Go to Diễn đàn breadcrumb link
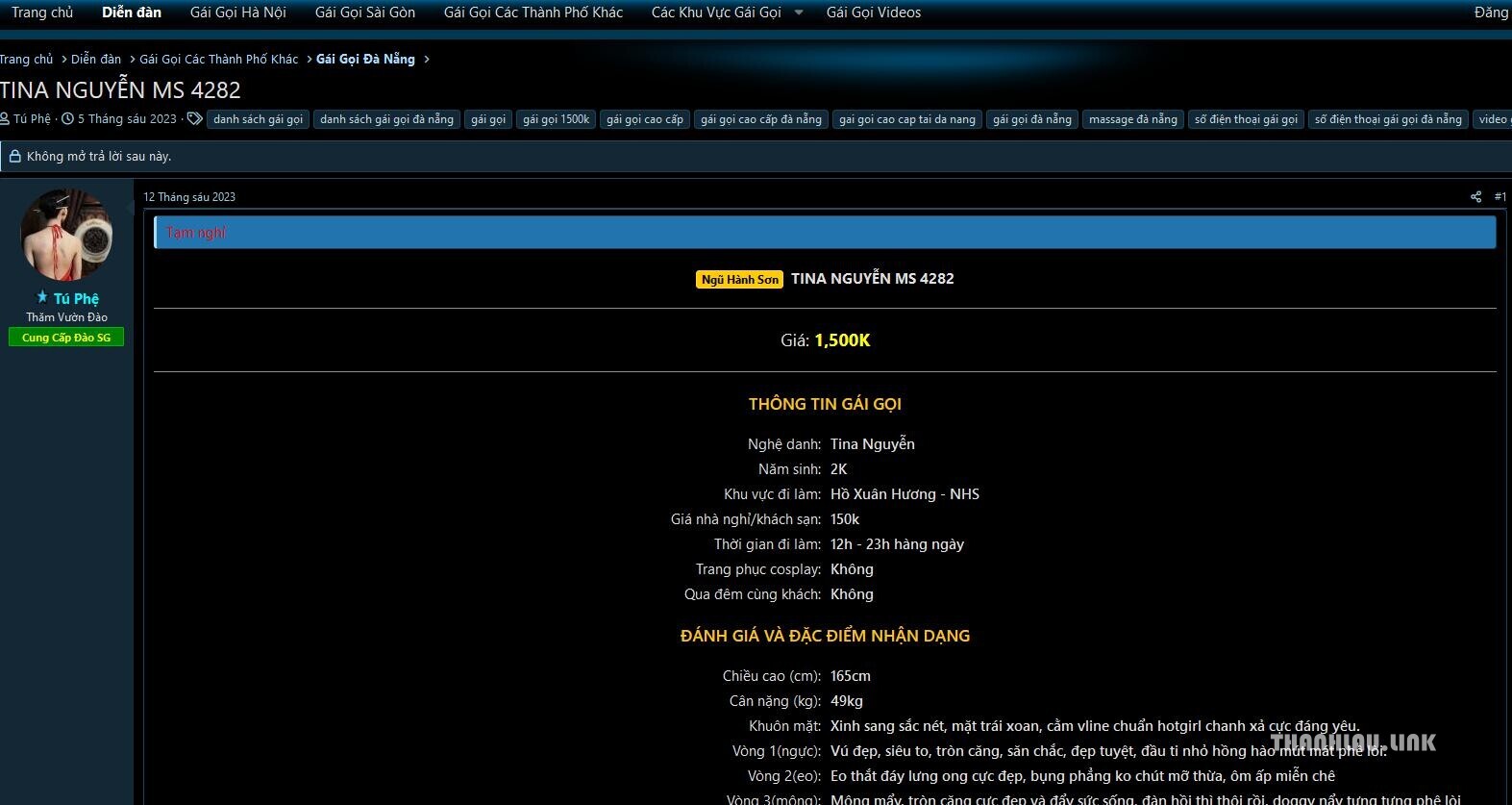The height and width of the screenshot is (805, 1512). coord(96,60)
